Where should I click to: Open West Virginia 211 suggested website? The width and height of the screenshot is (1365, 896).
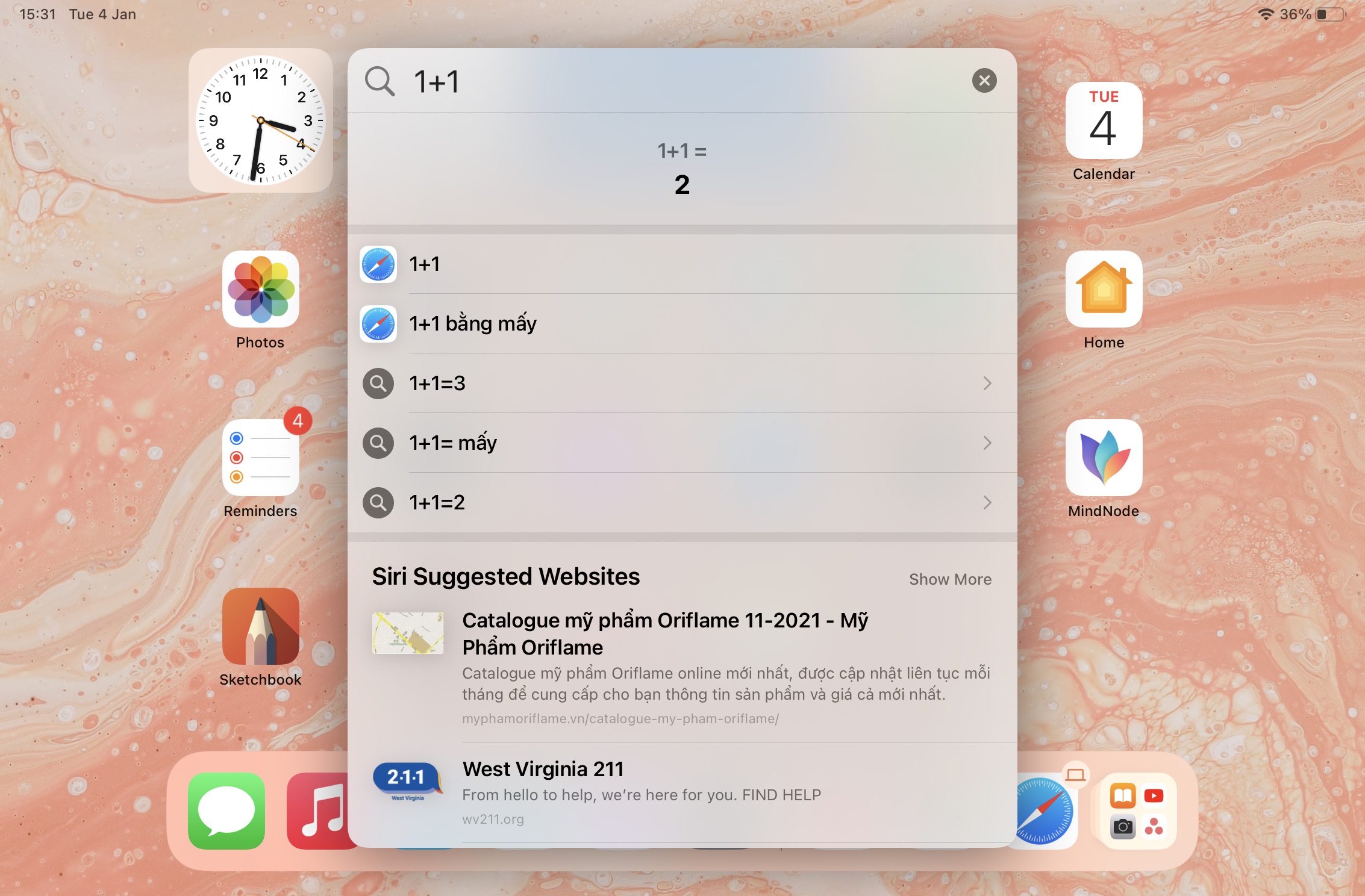click(683, 792)
